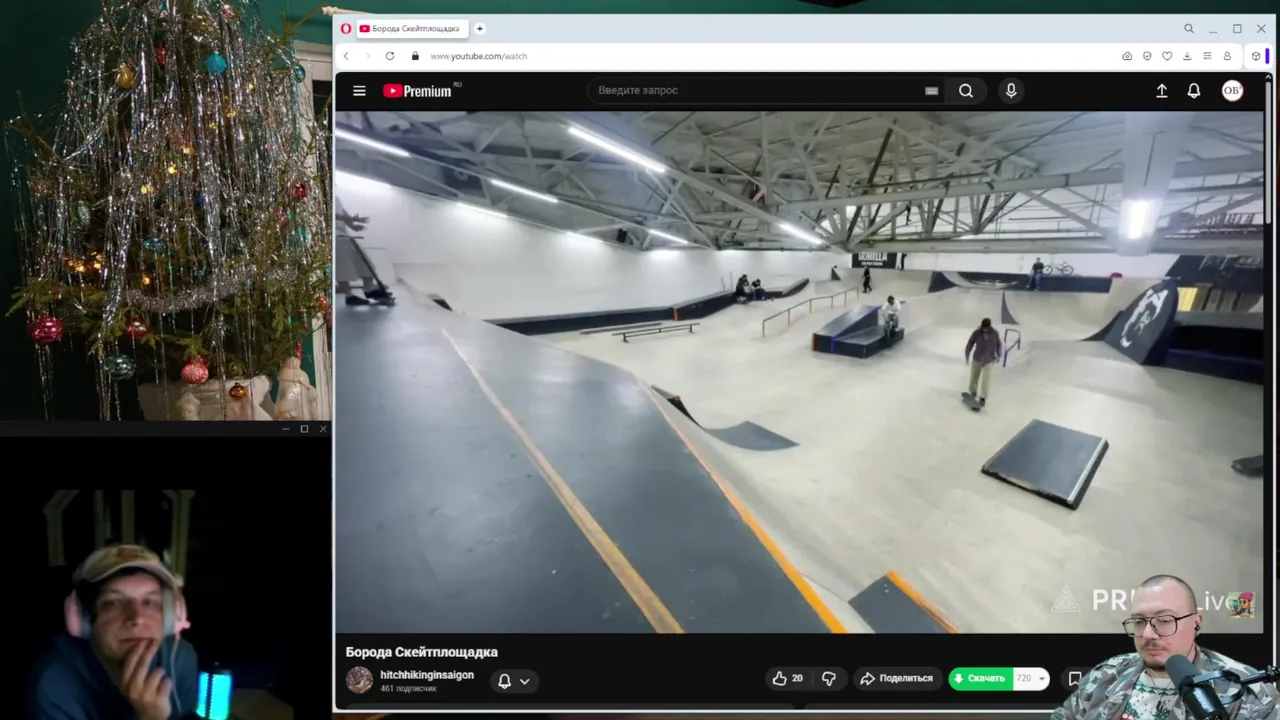This screenshot has width=1280, height=720.
Task: Click the green Скачать download button
Action: tap(980, 678)
